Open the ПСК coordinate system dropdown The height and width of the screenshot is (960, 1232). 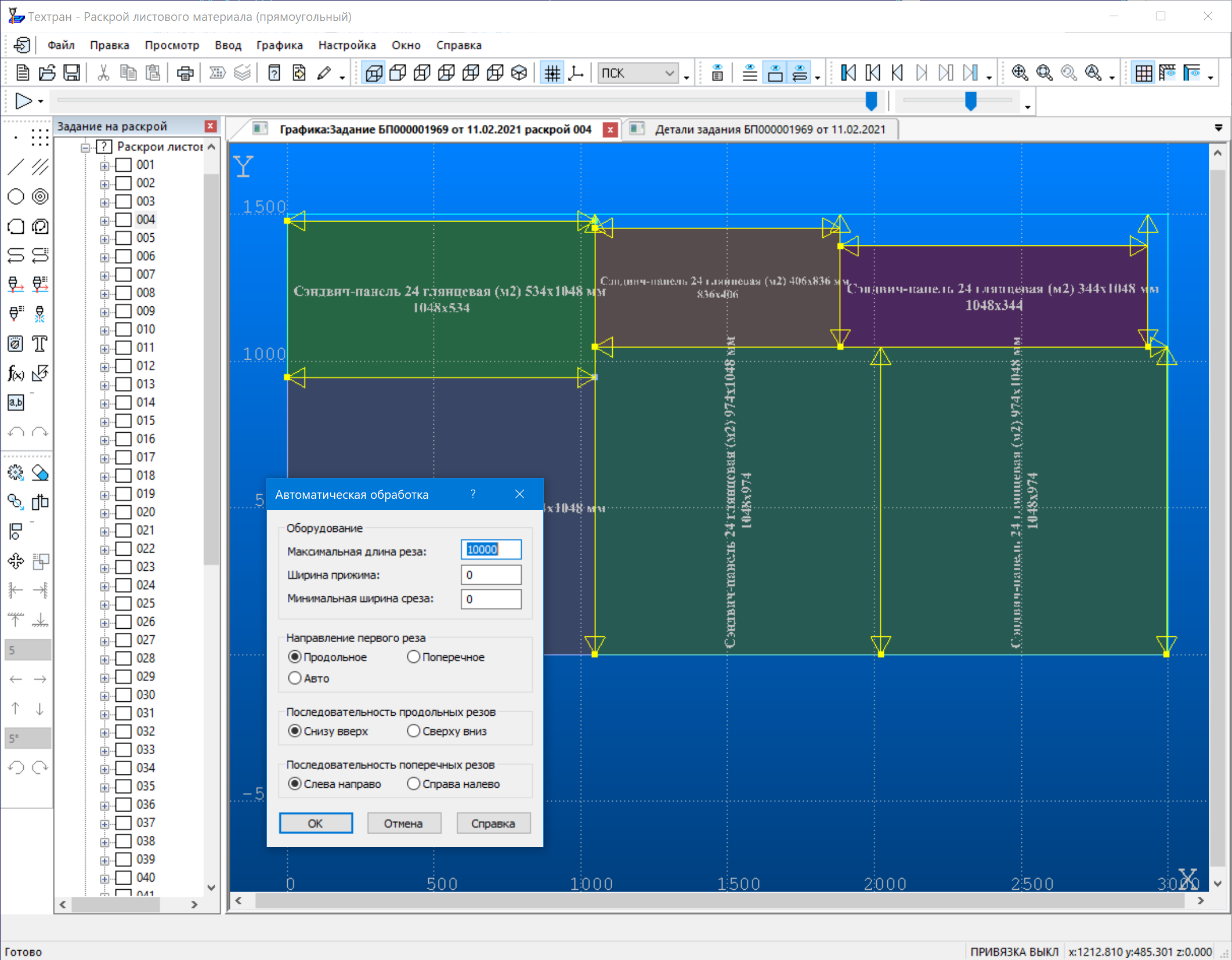669,73
